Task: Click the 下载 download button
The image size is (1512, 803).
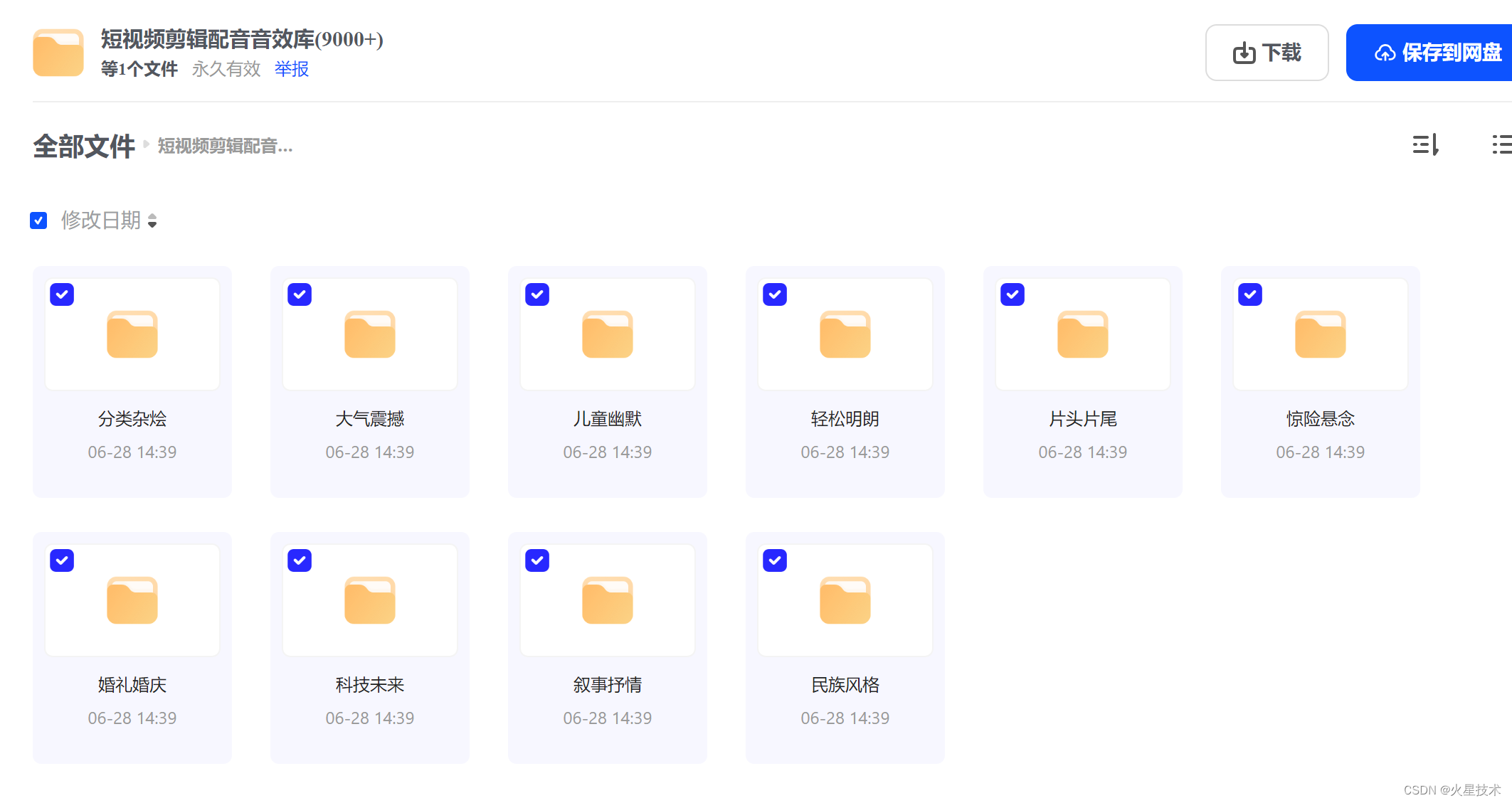Action: (x=1267, y=53)
